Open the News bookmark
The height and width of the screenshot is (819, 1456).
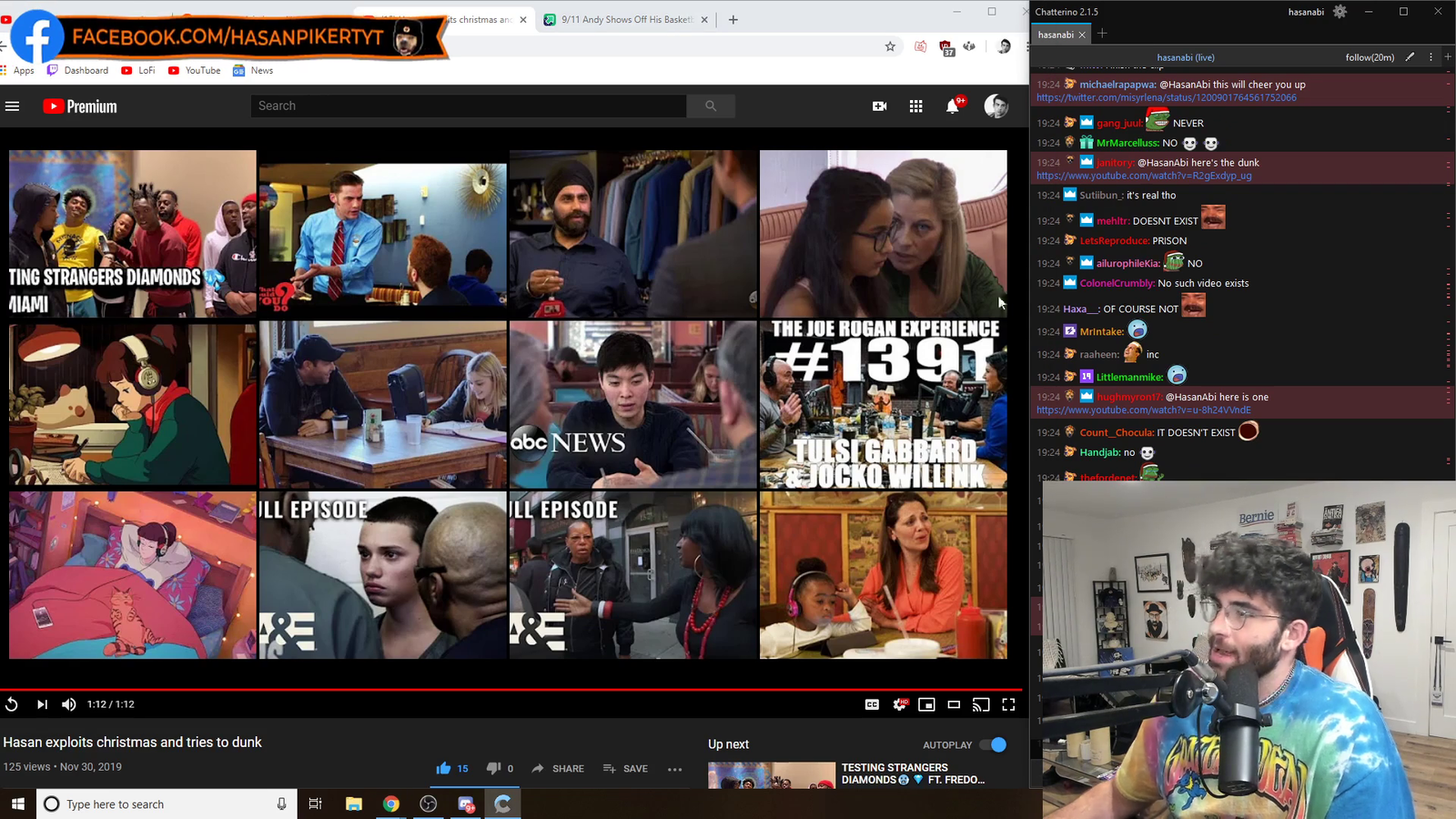pos(253,70)
